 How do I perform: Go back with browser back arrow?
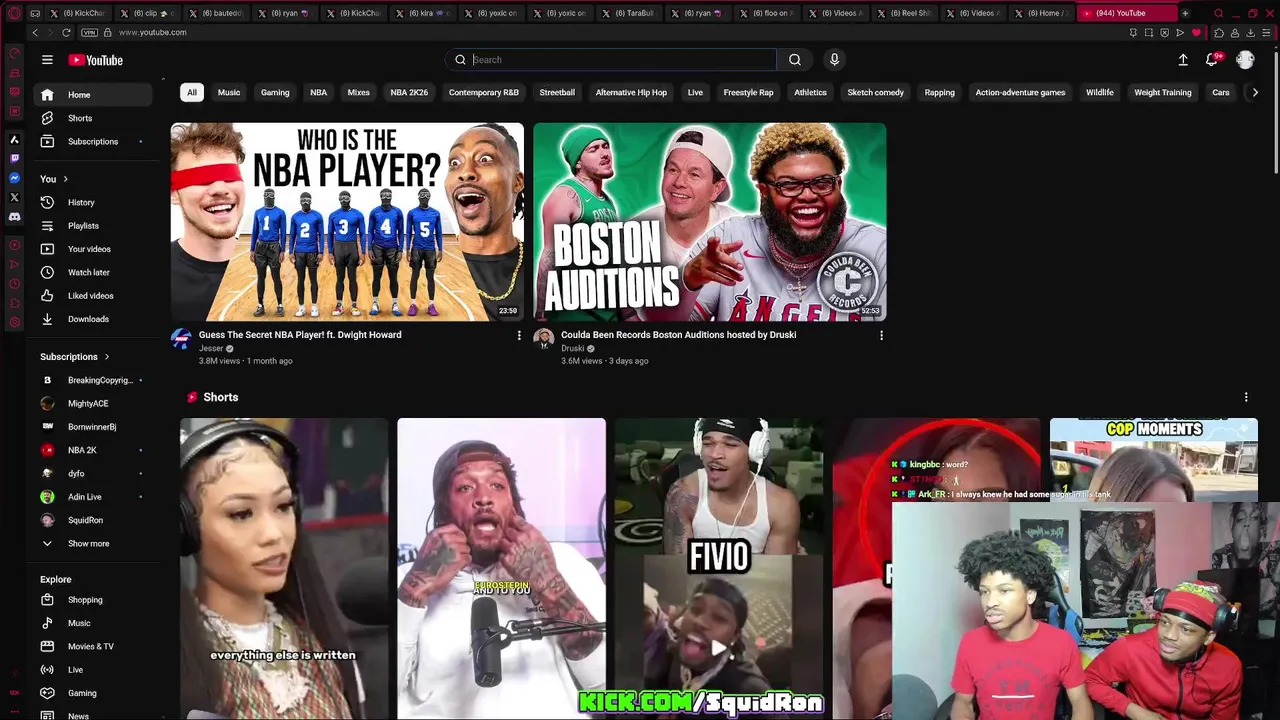click(35, 32)
